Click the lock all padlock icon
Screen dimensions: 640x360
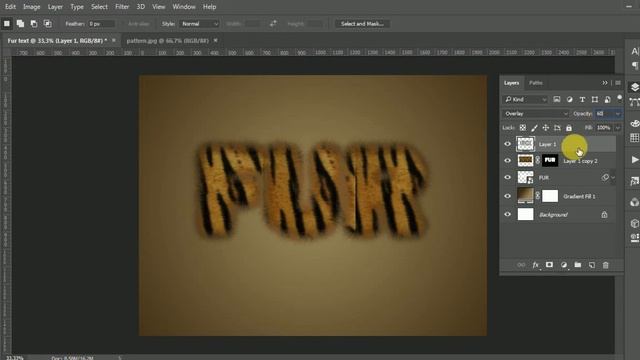(569, 128)
